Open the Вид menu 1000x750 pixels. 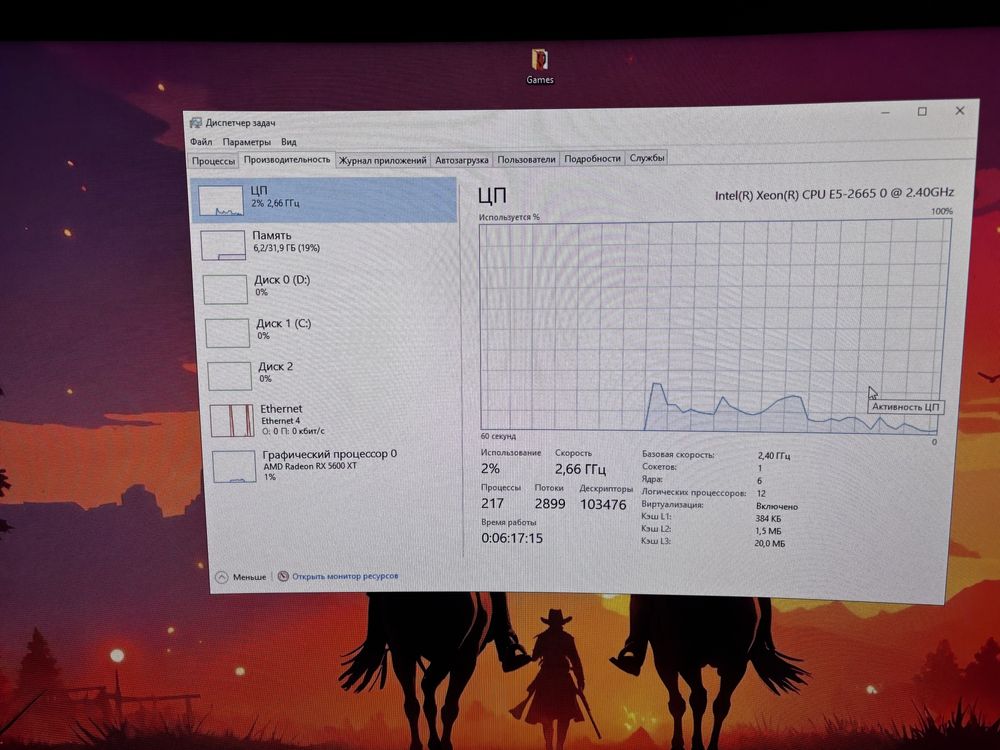289,142
